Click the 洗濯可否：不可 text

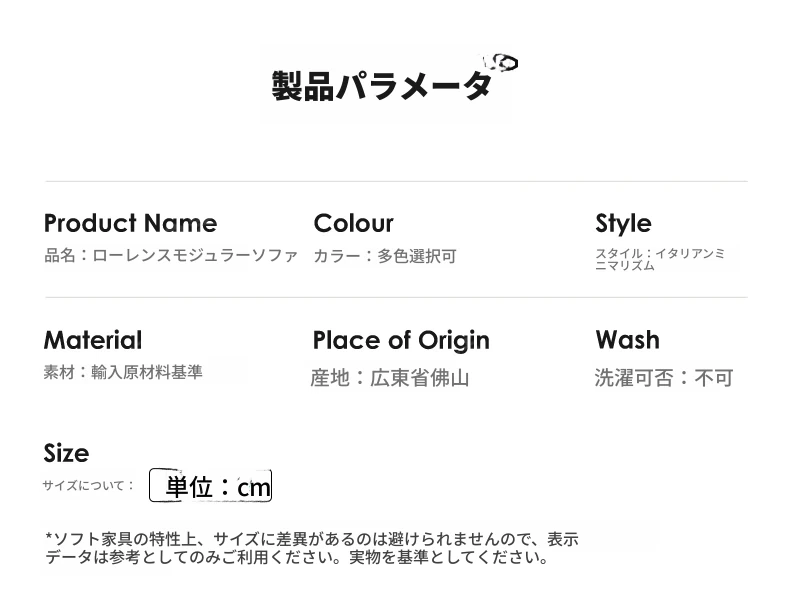pyautogui.click(x=664, y=377)
